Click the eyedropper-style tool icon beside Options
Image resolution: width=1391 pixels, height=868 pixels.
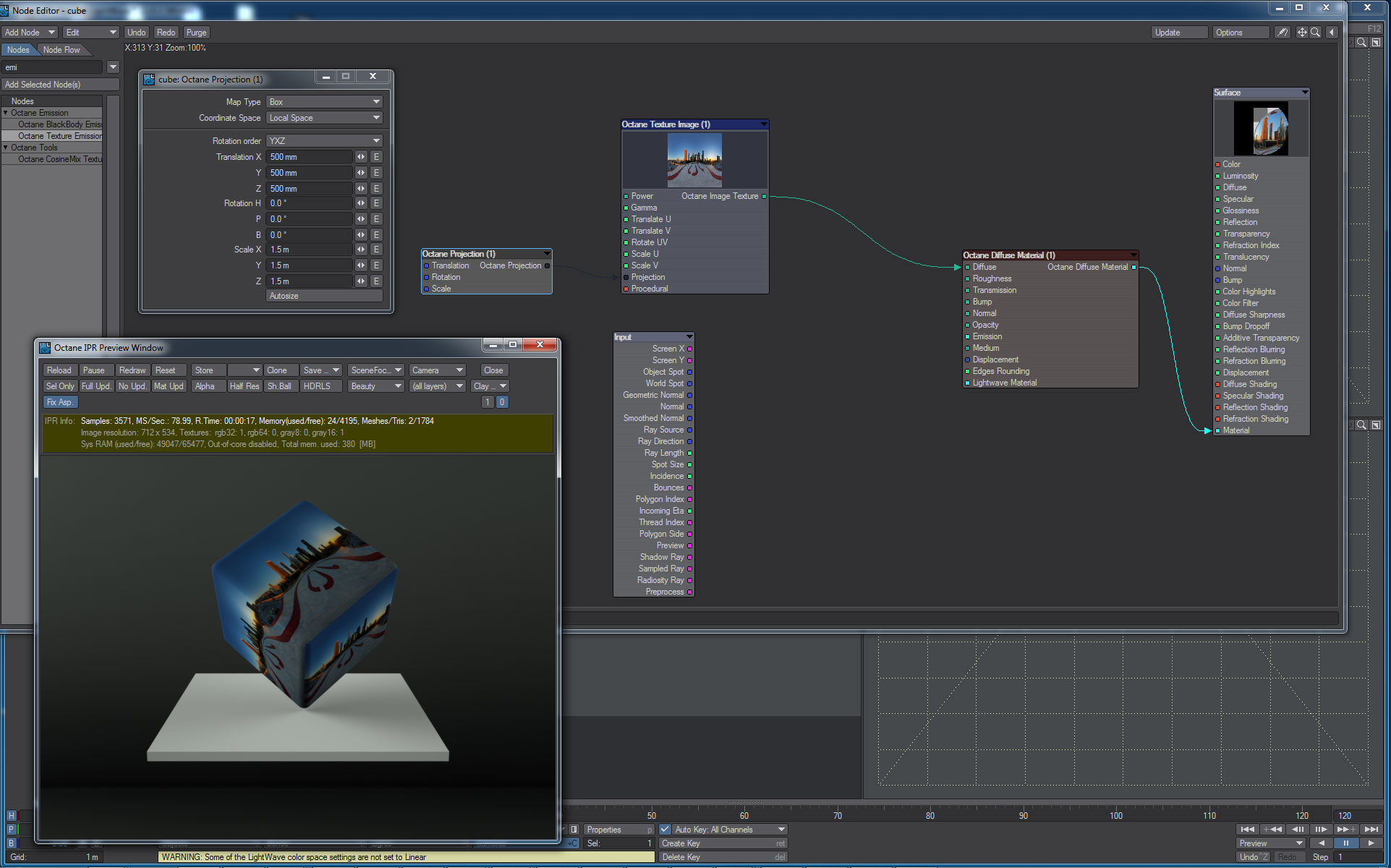(x=1282, y=33)
